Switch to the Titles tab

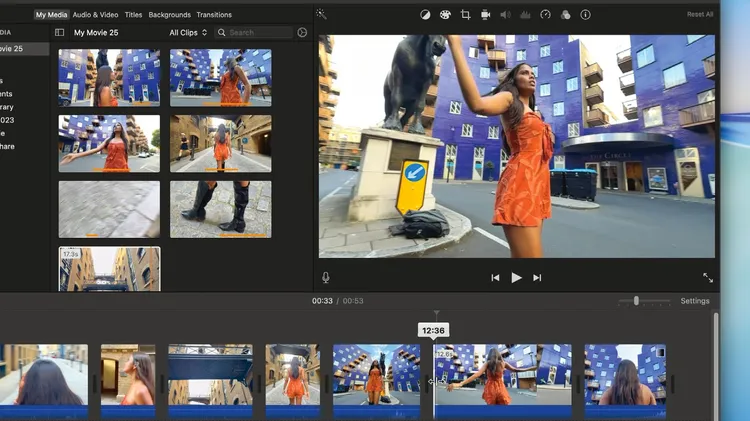click(133, 15)
